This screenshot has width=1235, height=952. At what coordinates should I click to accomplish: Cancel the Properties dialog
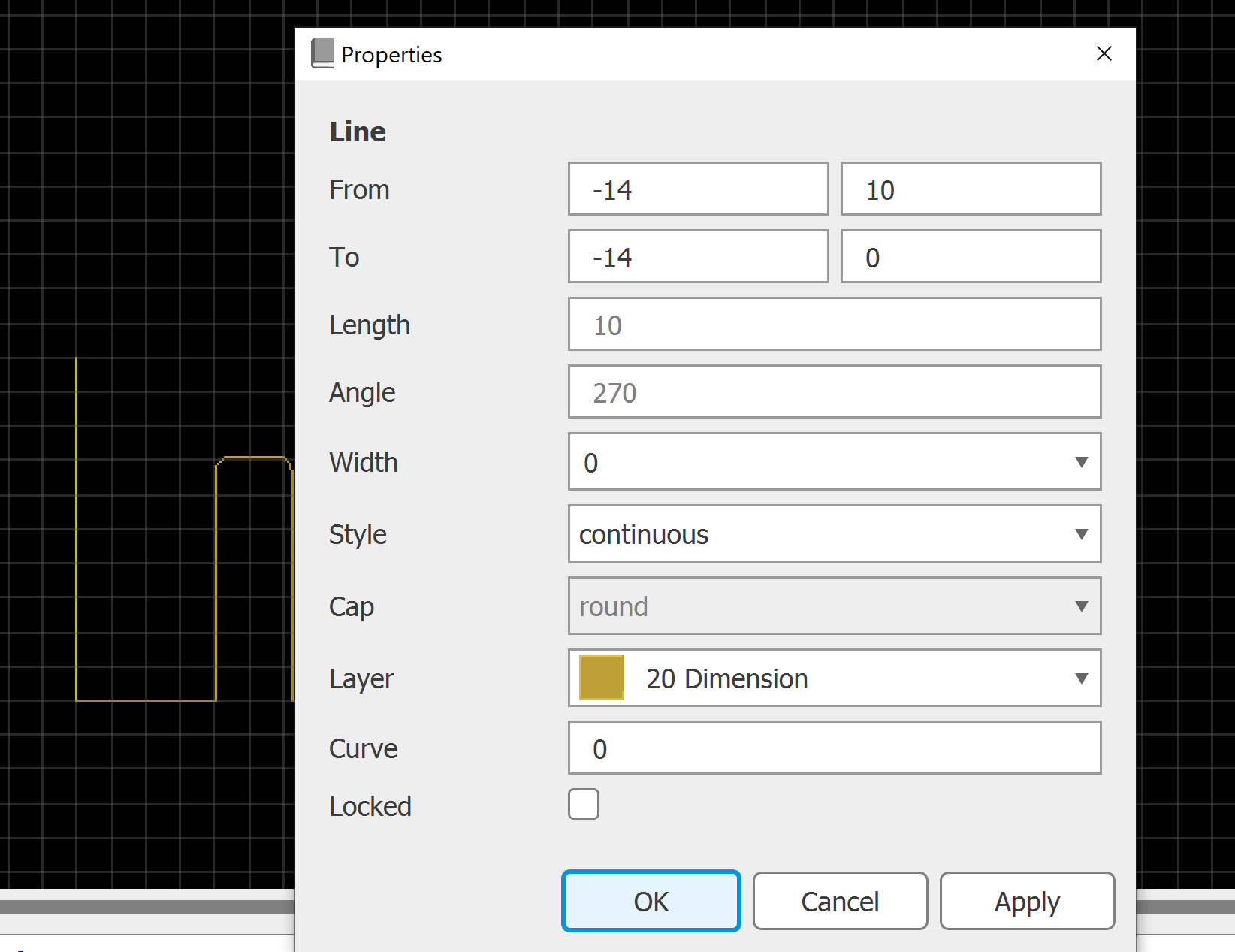pos(840,901)
